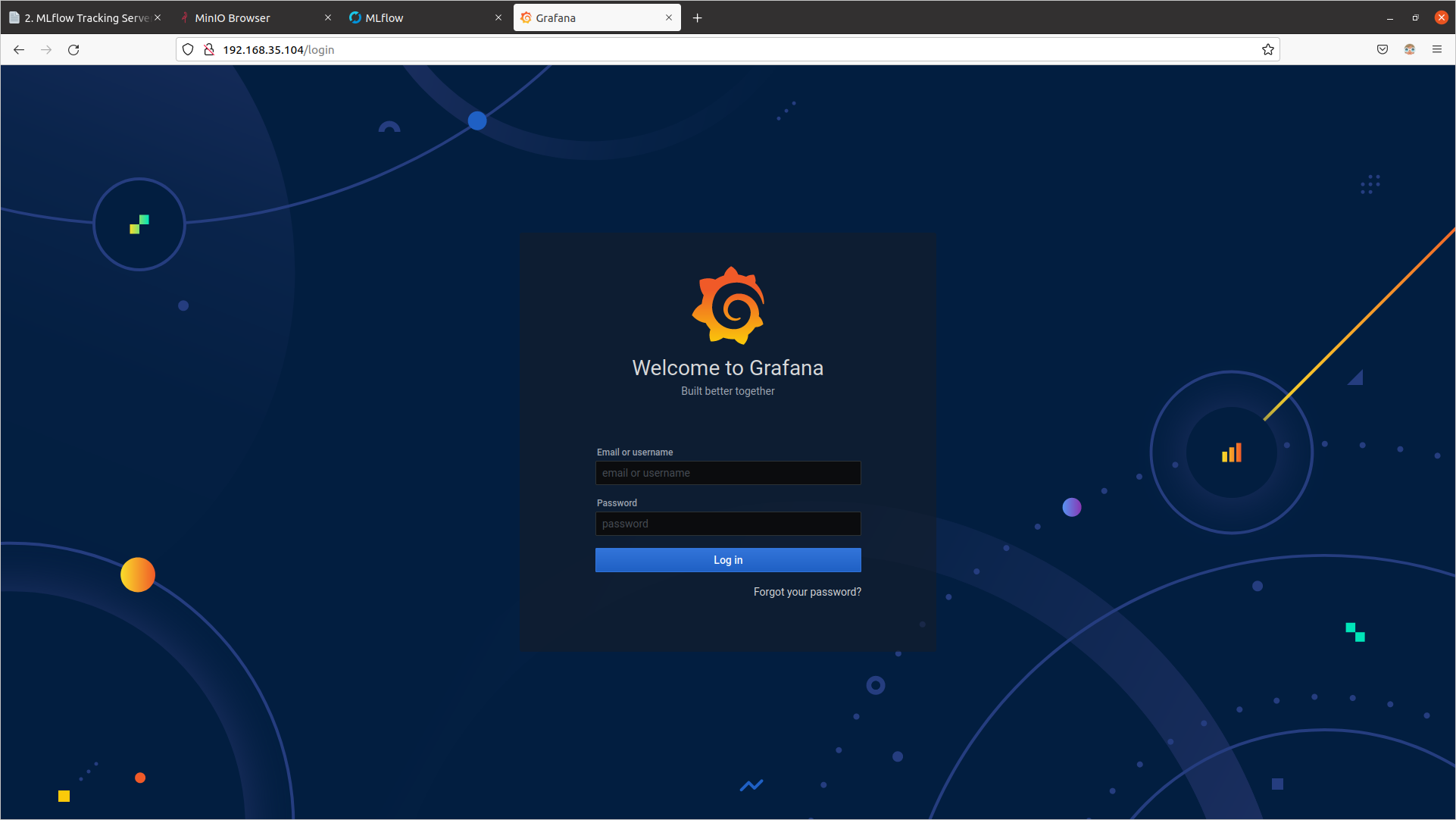Minimize the browser window
Image resolution: width=1456 pixels, height=820 pixels.
1390,17
